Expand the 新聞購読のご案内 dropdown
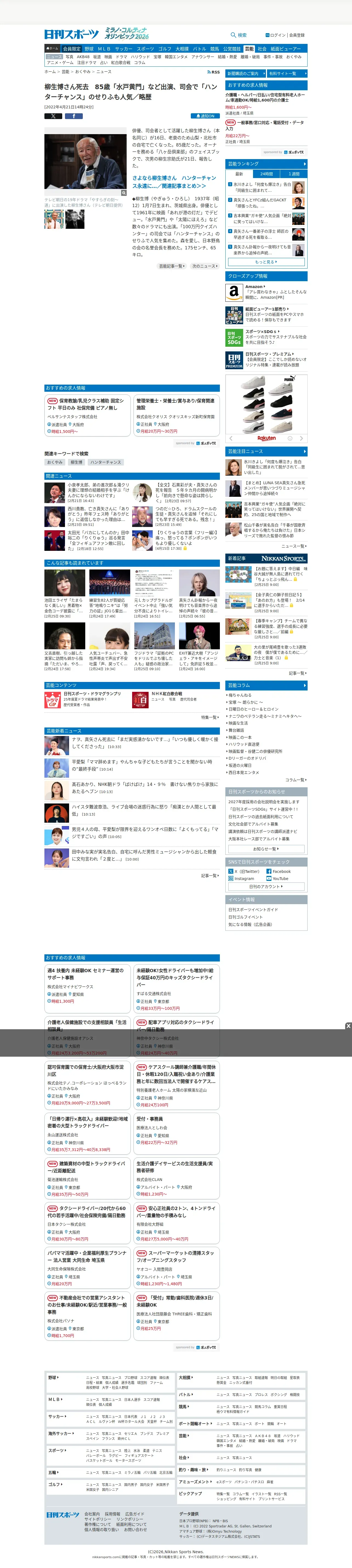This screenshot has height=1568, width=352. point(246,73)
